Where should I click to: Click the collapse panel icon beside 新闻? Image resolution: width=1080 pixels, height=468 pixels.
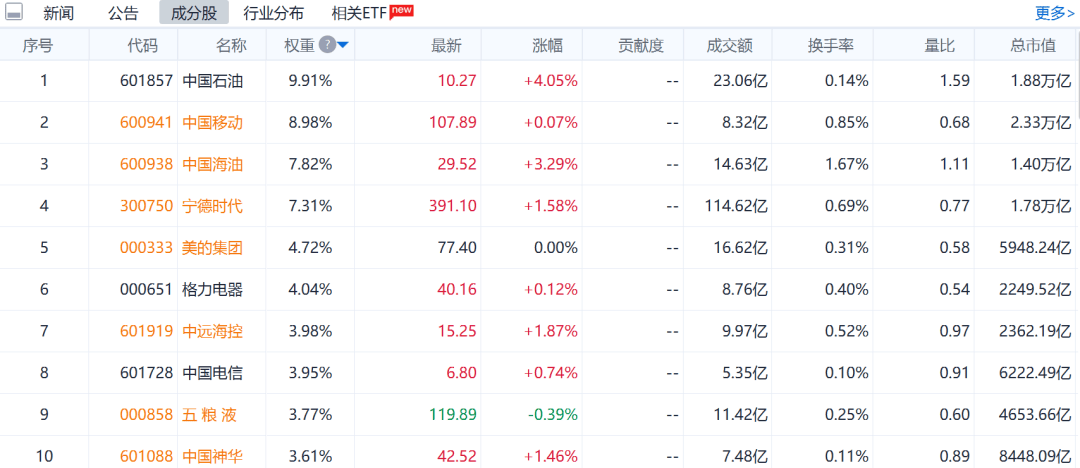tap(15, 13)
